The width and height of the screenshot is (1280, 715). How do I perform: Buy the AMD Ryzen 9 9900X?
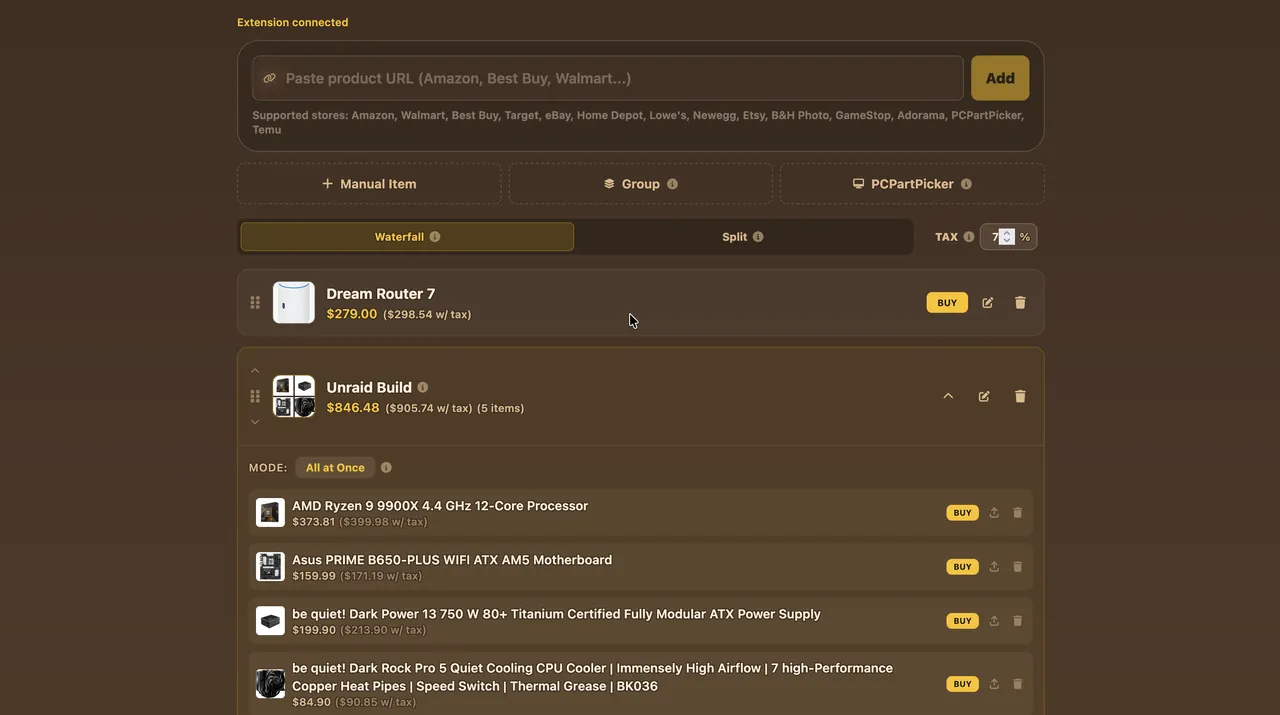point(962,513)
